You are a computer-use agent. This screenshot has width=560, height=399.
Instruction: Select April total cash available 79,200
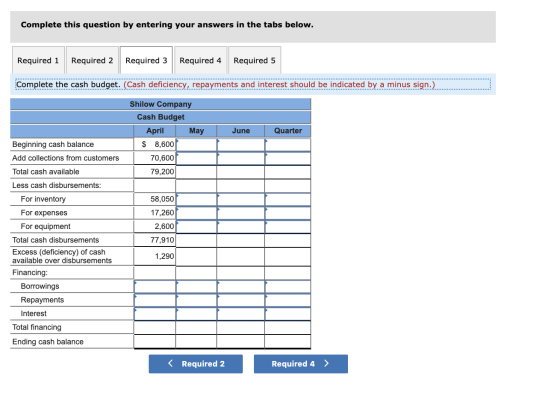click(x=162, y=172)
